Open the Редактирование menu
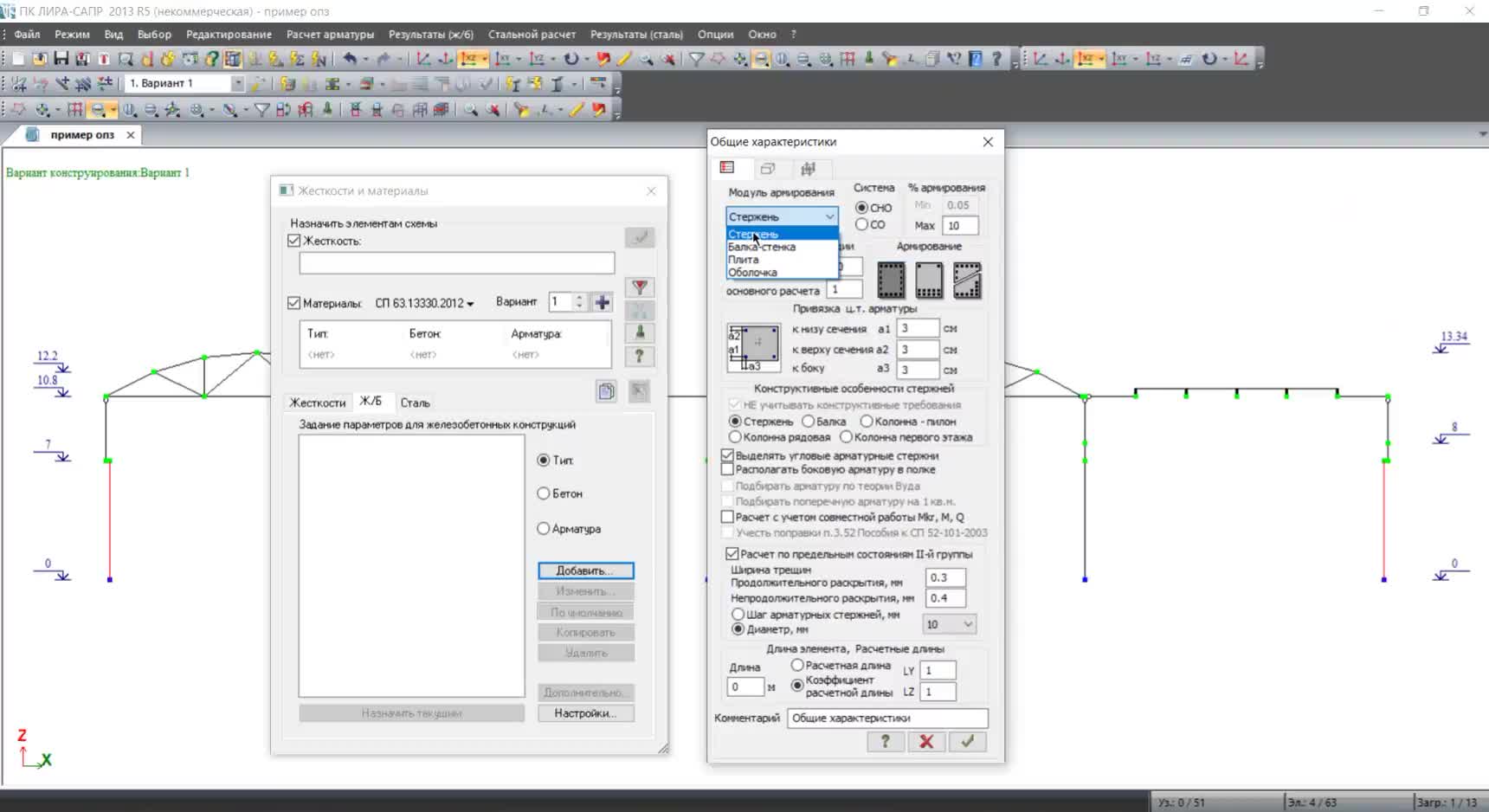 tap(229, 35)
